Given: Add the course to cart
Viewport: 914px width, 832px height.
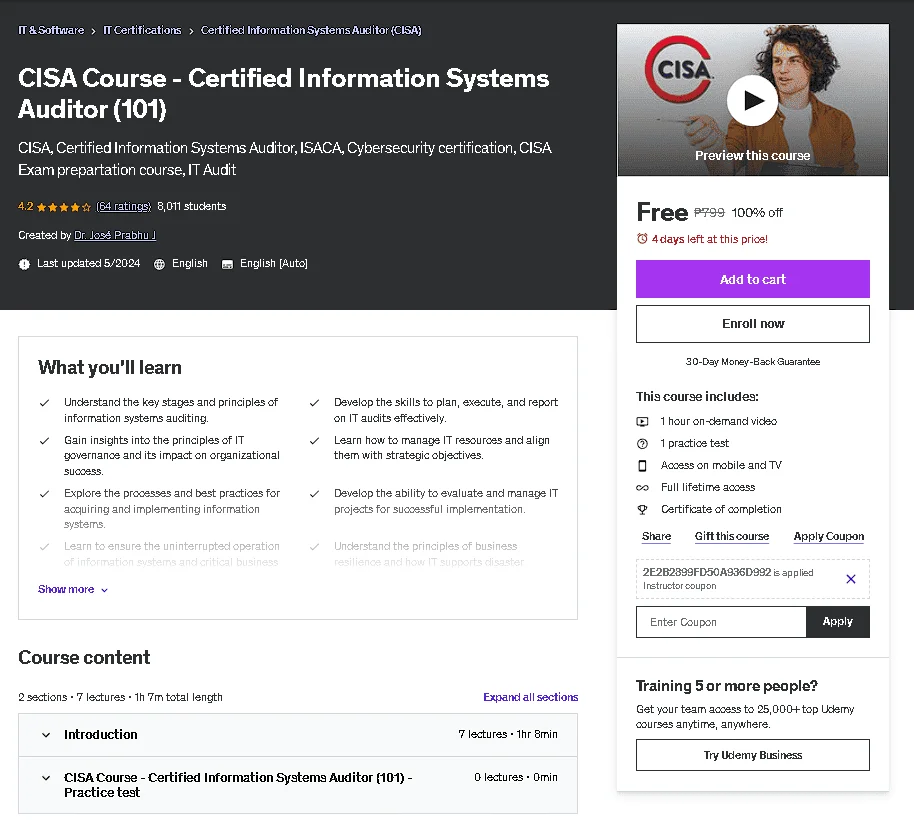Looking at the screenshot, I should tap(753, 279).
